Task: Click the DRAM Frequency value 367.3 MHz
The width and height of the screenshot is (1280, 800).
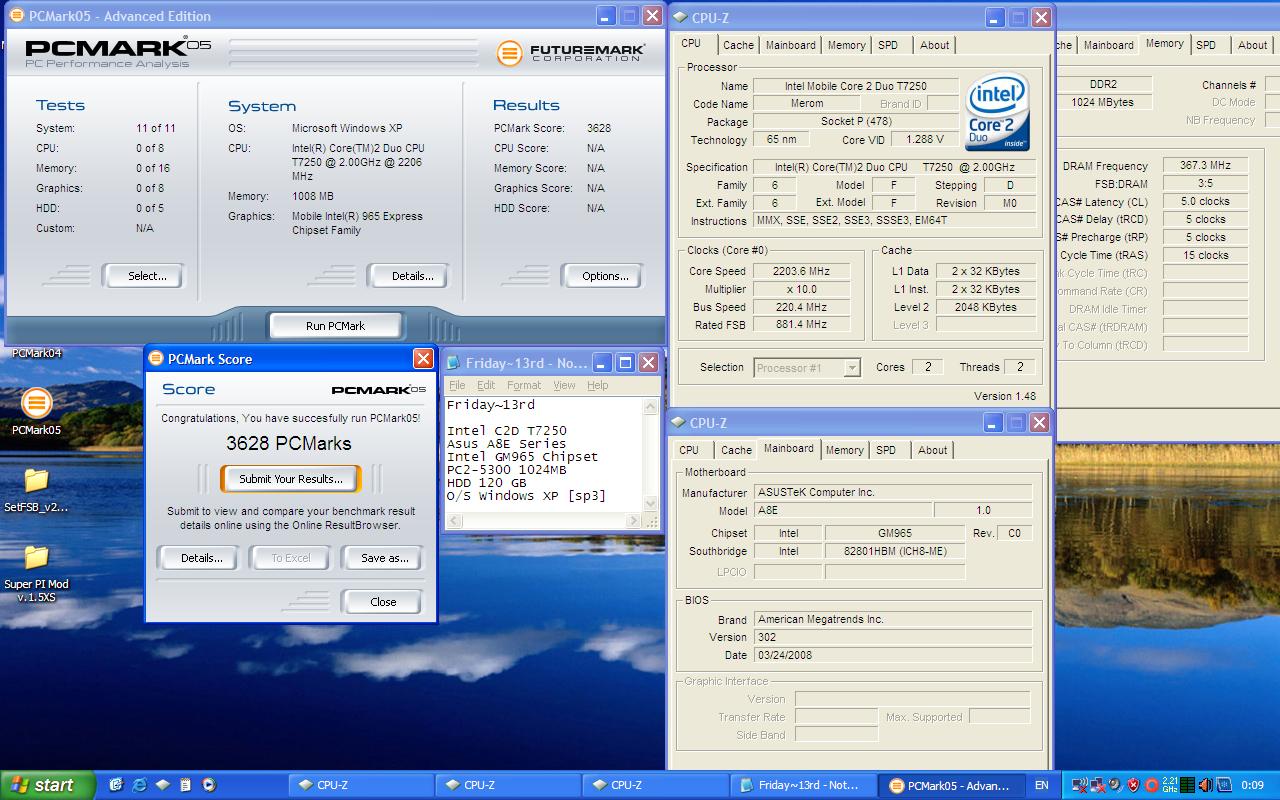Action: 1205,166
